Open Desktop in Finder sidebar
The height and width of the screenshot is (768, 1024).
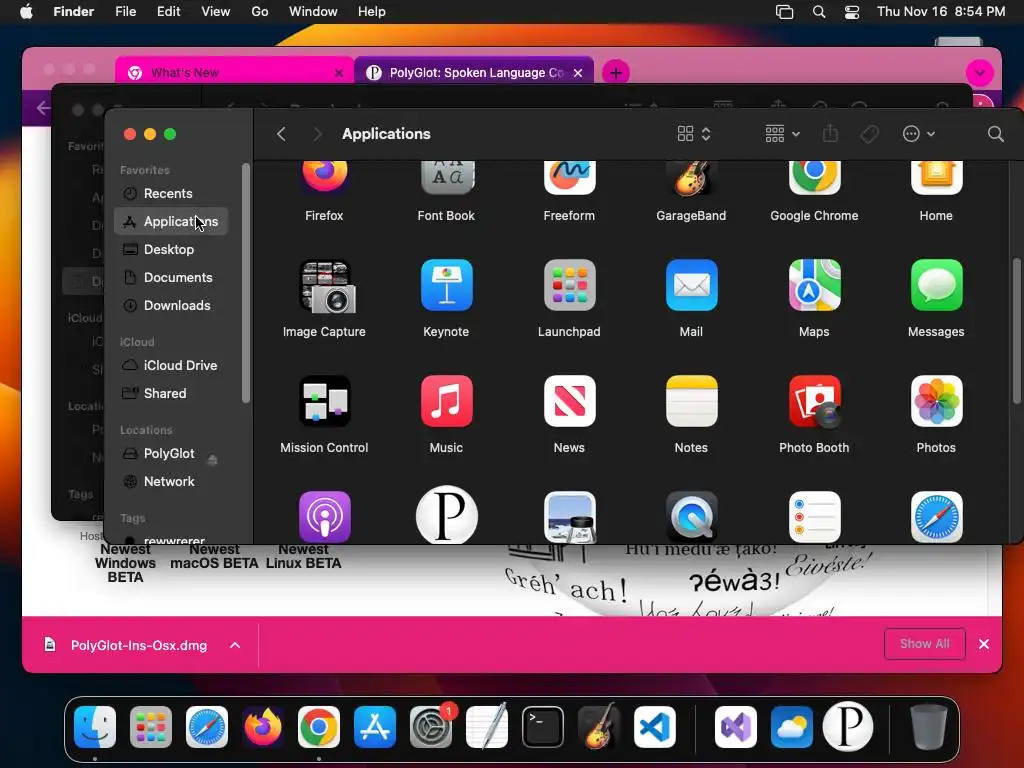(x=171, y=249)
